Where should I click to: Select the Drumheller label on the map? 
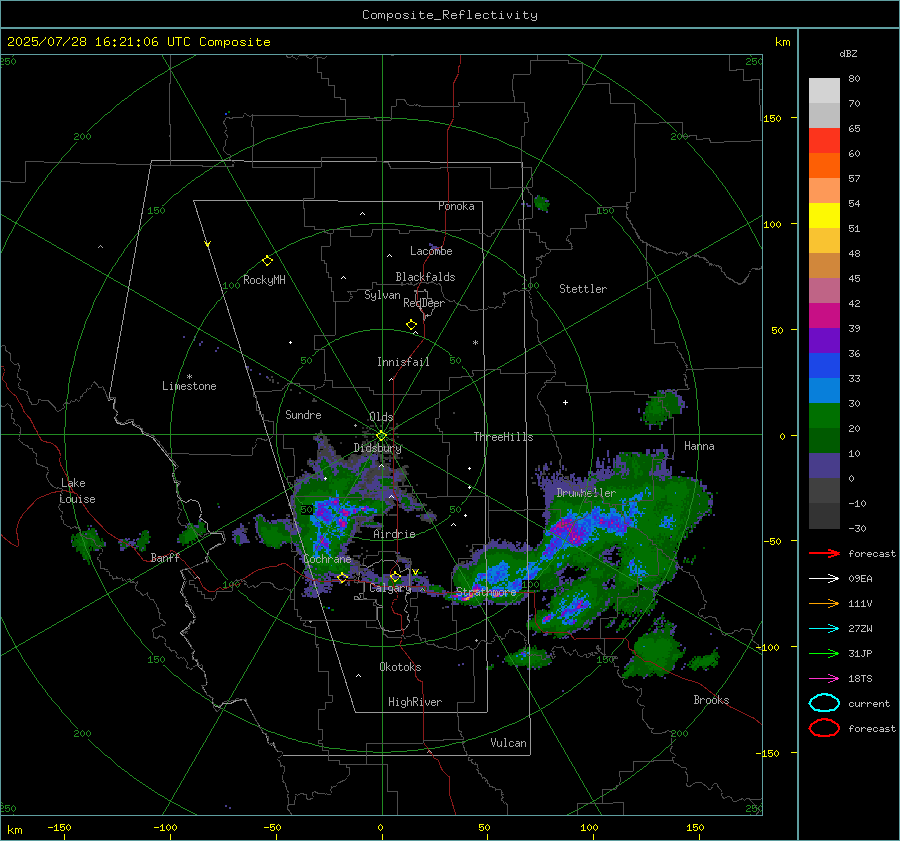coord(586,493)
